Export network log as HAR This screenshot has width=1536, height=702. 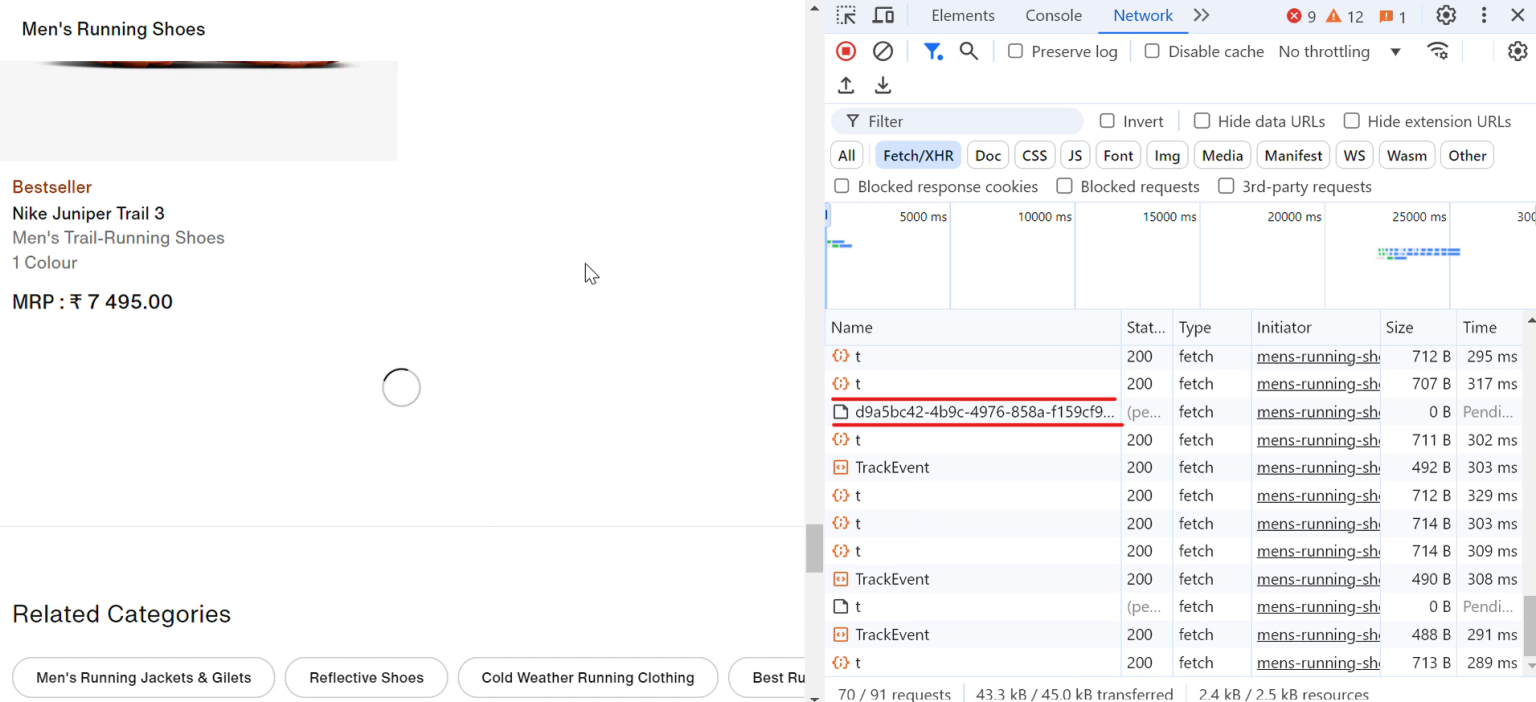pyautogui.click(x=882, y=85)
